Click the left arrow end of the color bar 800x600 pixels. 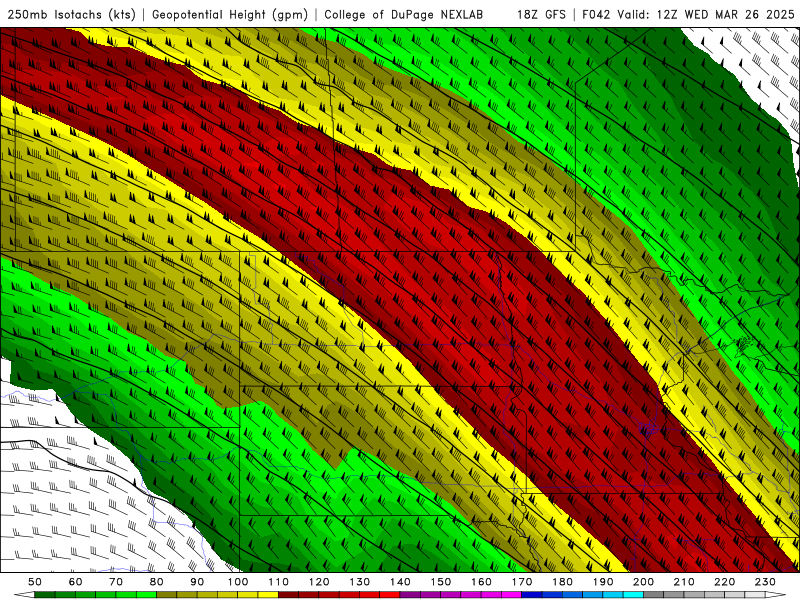click(x=24, y=595)
